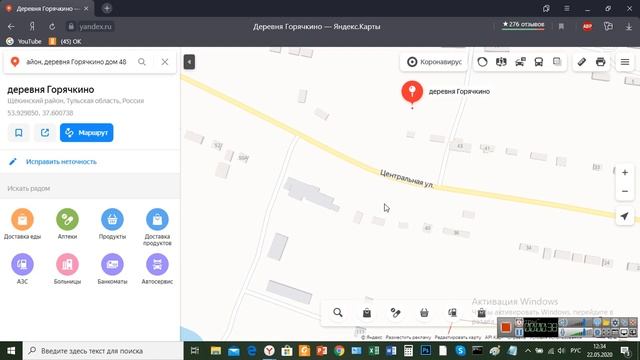Viewport: 640px width, 360px height.
Task: Open the browser settings menu icon
Action: 567,8
